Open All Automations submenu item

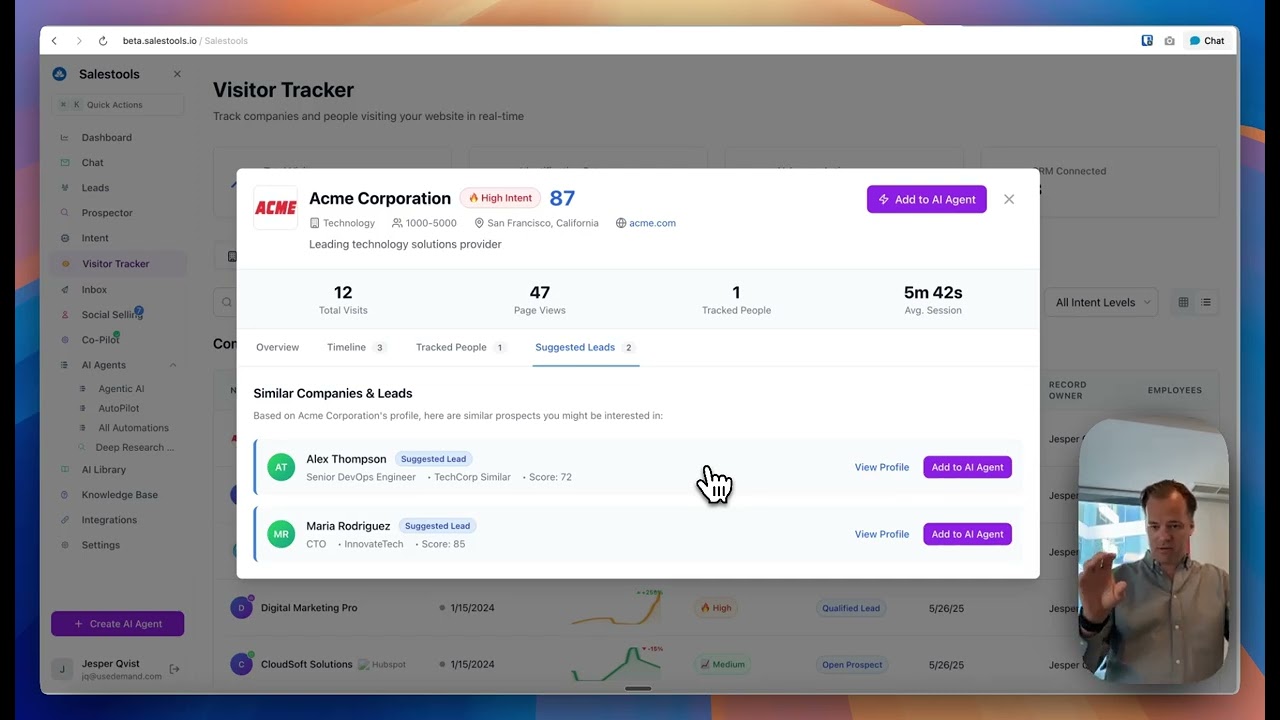click(133, 428)
